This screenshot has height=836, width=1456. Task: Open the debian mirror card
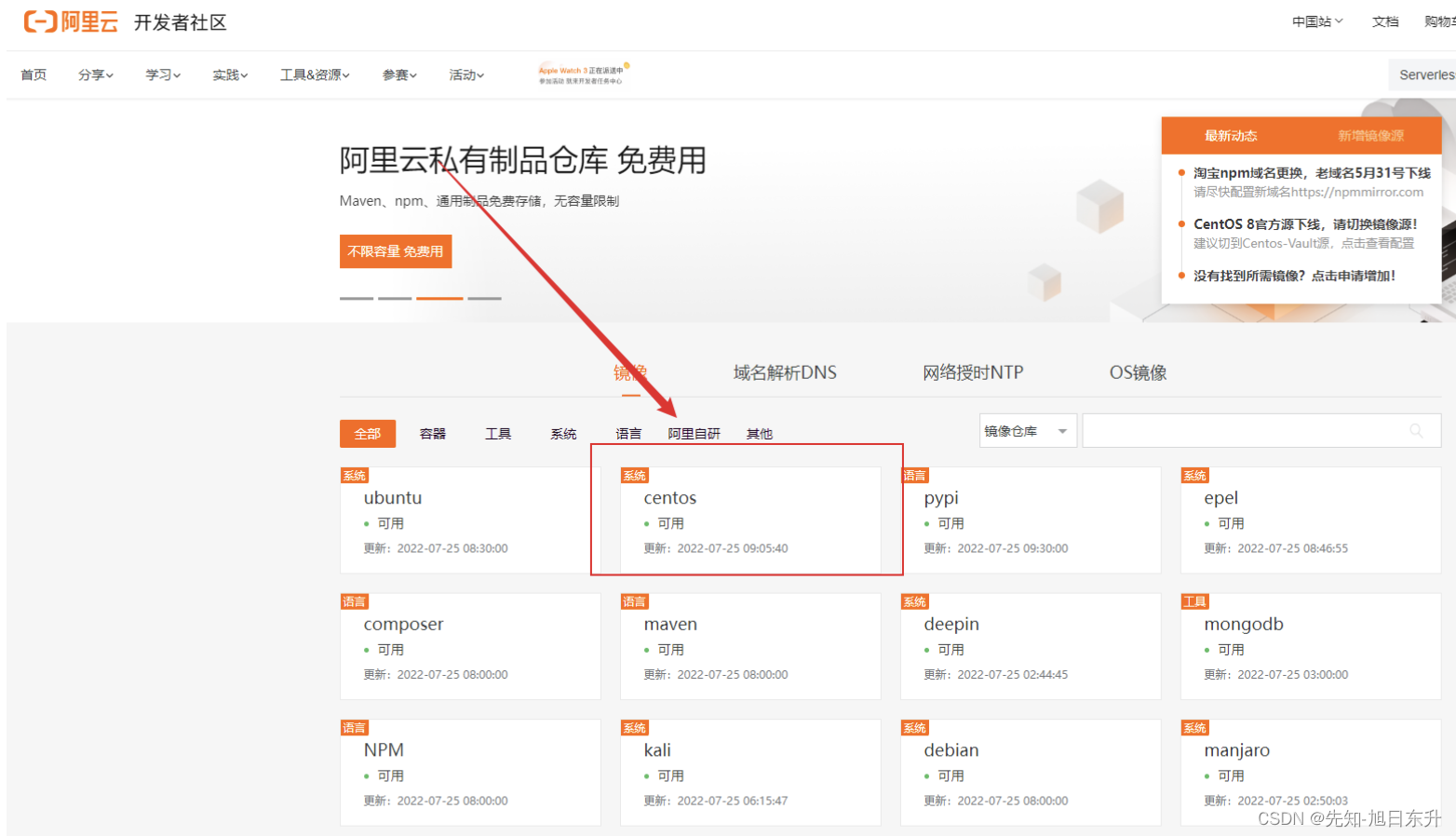point(1031,773)
